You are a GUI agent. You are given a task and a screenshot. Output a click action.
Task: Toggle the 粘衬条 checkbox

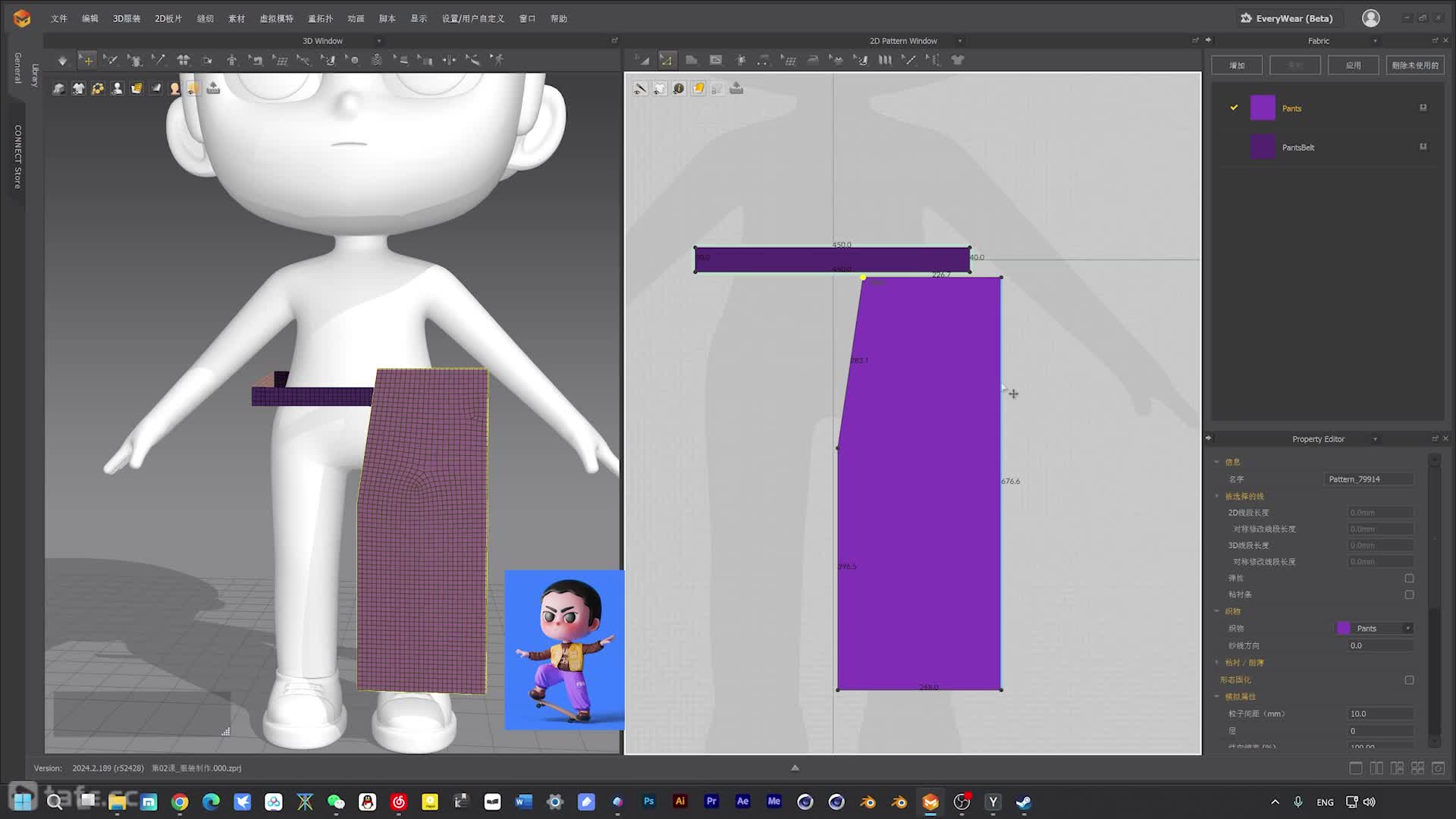tap(1409, 595)
